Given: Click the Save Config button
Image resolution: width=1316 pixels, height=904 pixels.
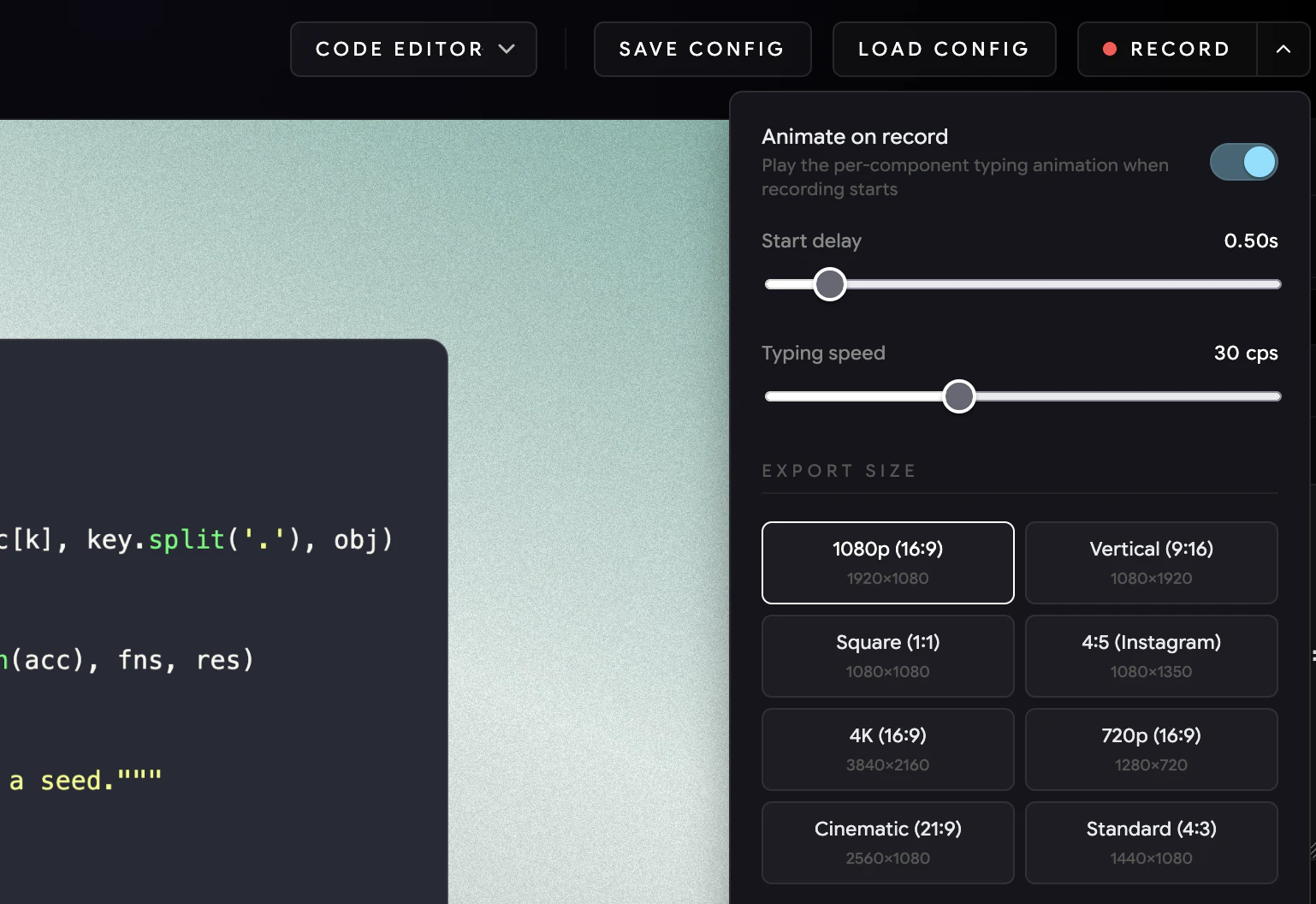Looking at the screenshot, I should coord(702,50).
